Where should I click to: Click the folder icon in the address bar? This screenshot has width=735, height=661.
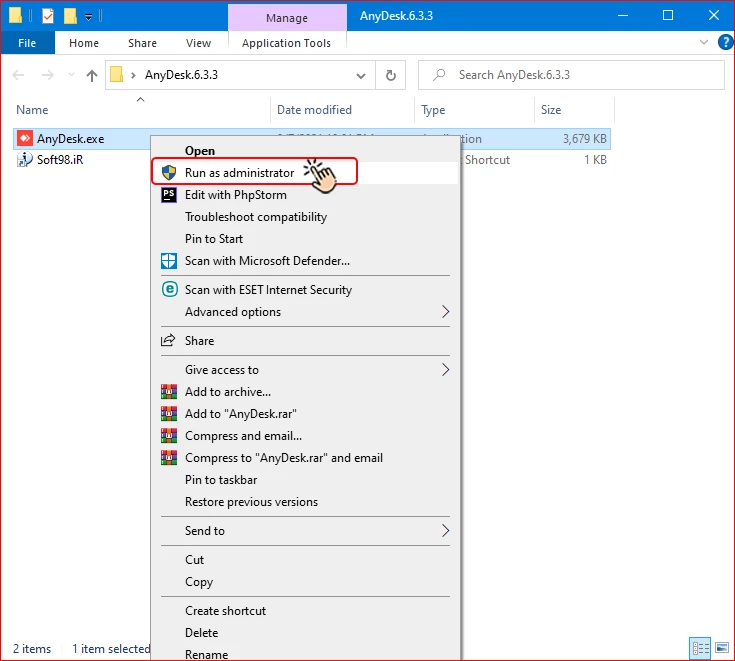tap(116, 75)
